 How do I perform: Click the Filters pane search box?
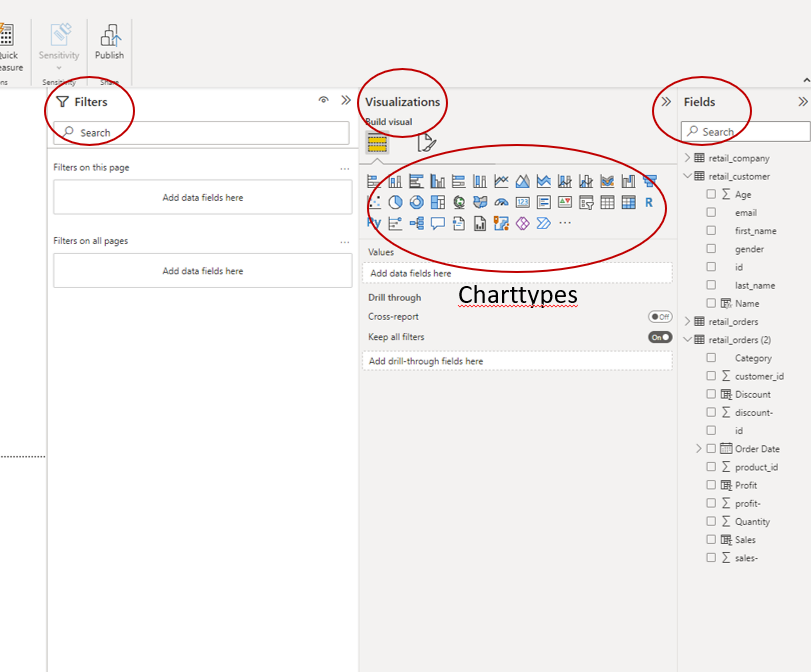pyautogui.click(x=201, y=132)
